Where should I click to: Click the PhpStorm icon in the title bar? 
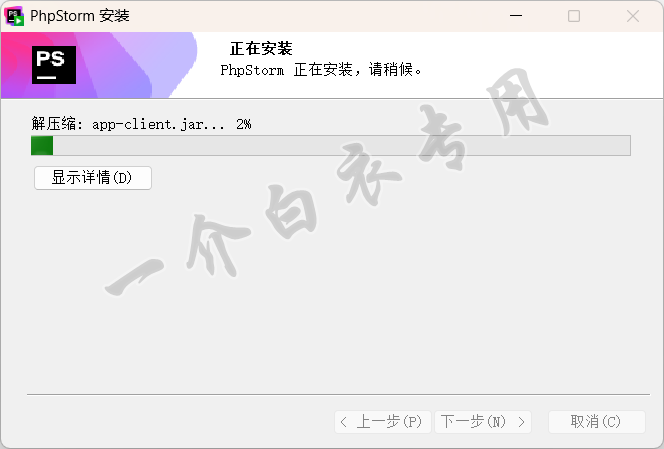tap(14, 16)
